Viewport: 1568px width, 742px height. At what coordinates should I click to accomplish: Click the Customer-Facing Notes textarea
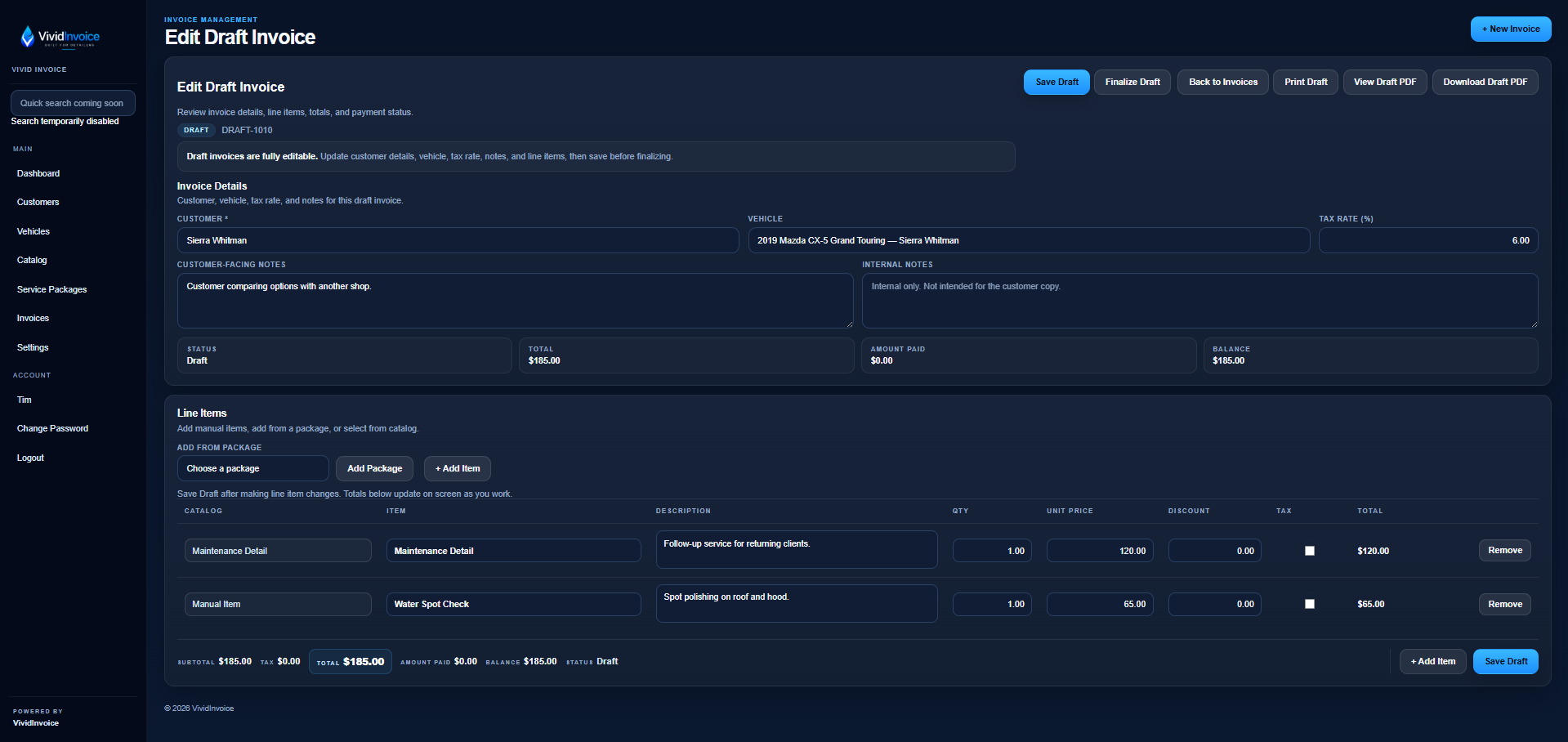[x=516, y=301]
